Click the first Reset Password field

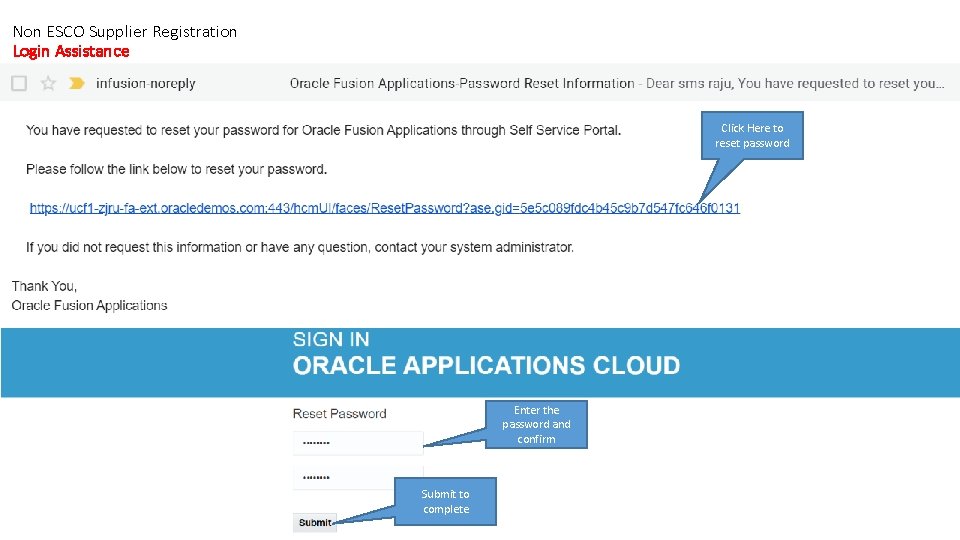coord(358,443)
